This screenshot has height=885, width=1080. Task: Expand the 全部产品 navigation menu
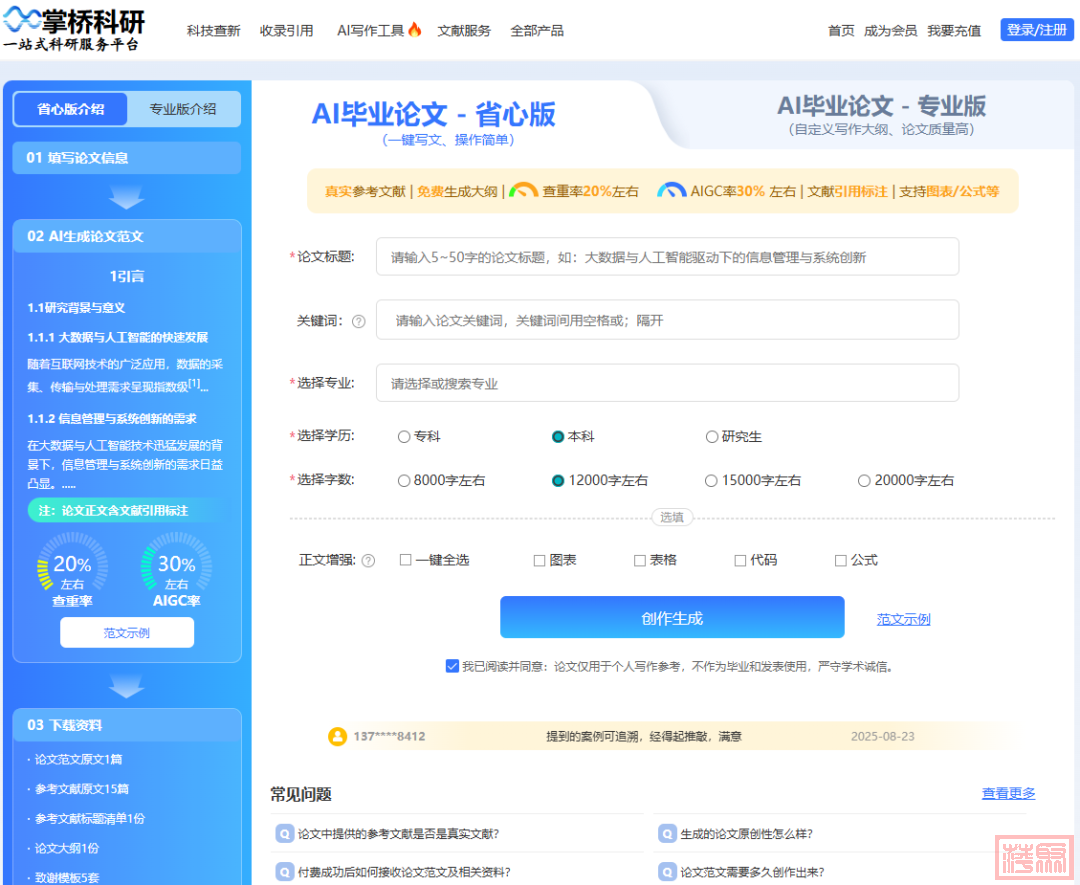point(537,31)
